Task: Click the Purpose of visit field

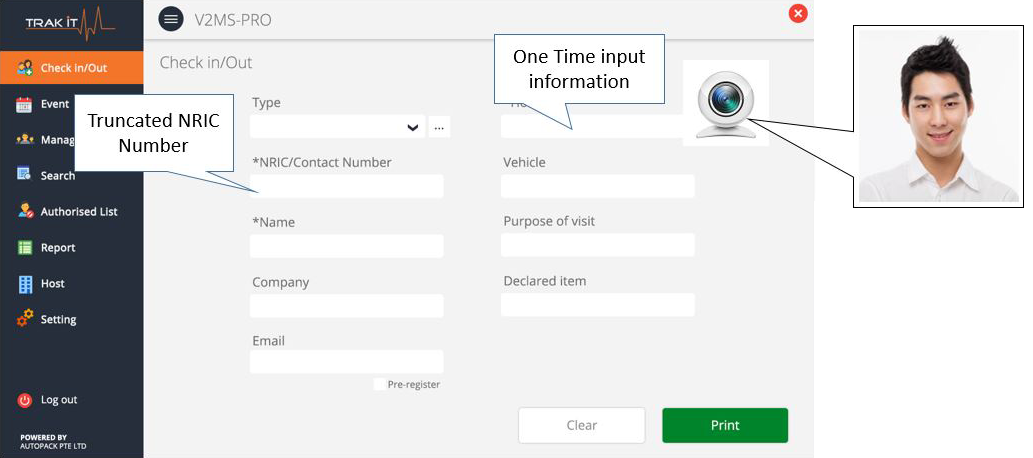Action: (597, 245)
